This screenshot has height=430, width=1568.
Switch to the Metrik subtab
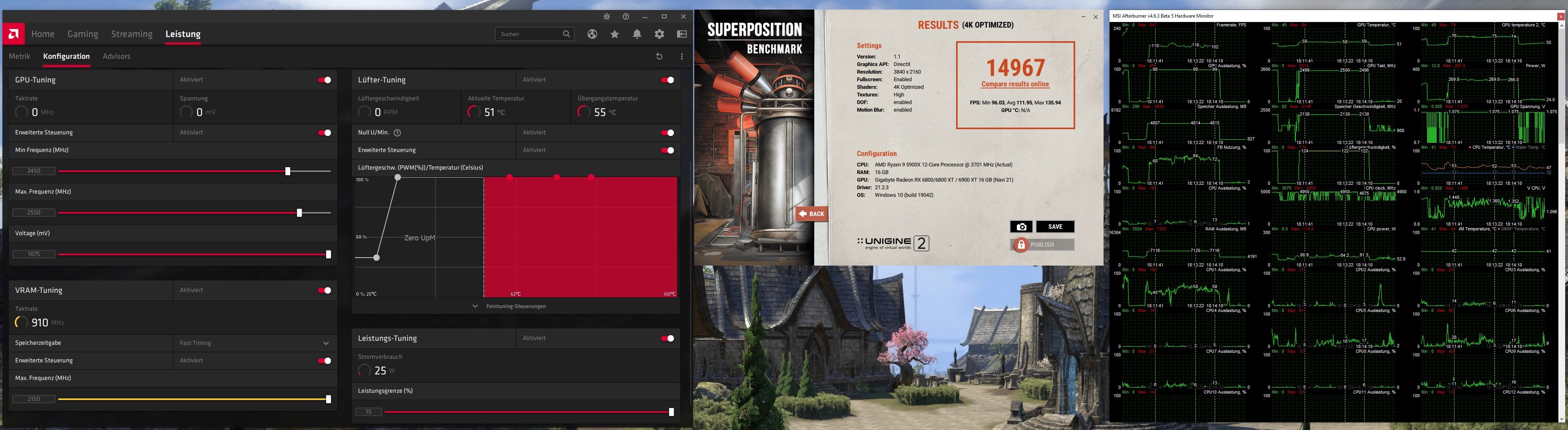(x=20, y=56)
